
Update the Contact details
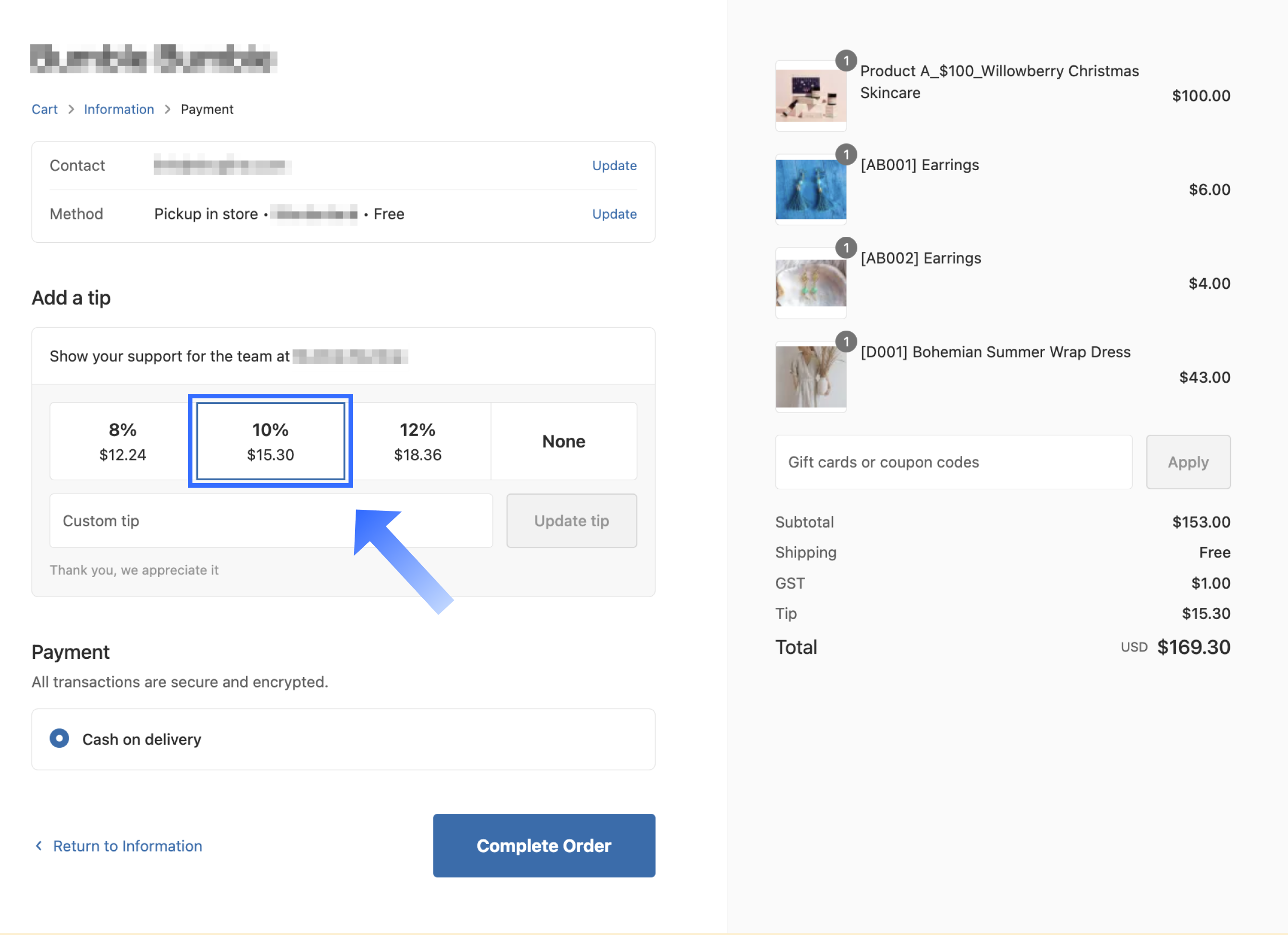[614, 166]
